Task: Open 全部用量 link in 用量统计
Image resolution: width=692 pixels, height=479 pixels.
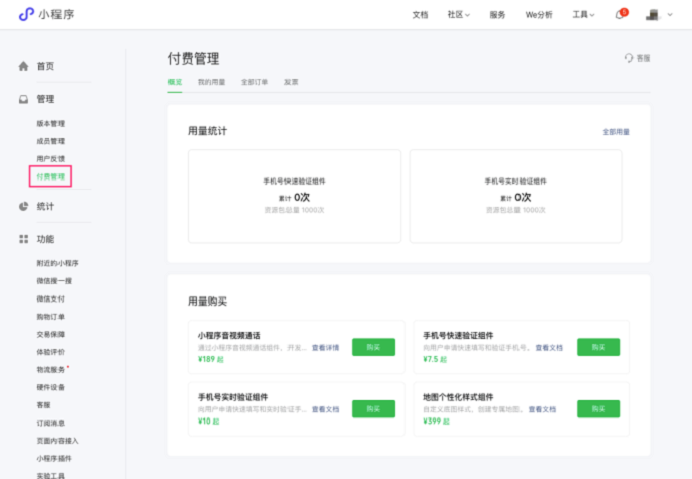Action: (616, 132)
